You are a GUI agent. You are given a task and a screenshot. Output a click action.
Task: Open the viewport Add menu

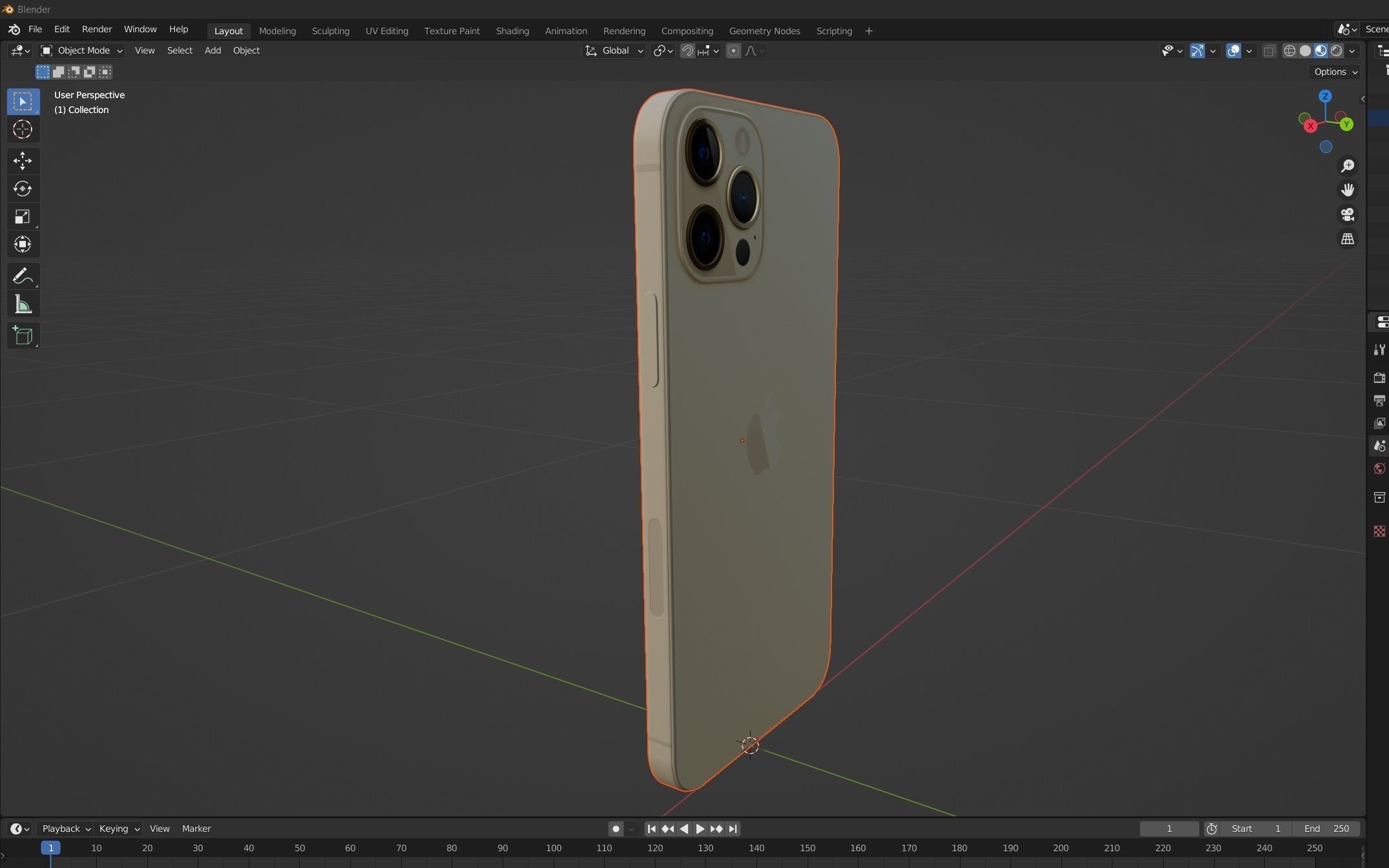[213, 50]
